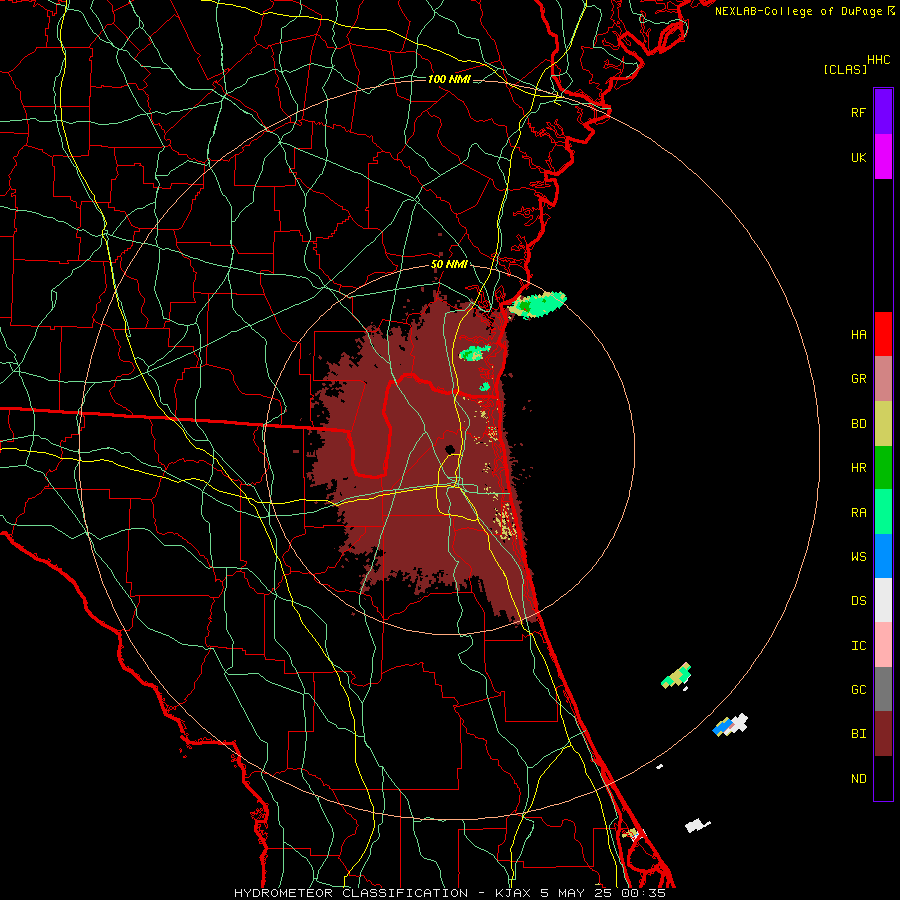Click the brown BI legend swatch
The image size is (900, 900).
[883, 734]
